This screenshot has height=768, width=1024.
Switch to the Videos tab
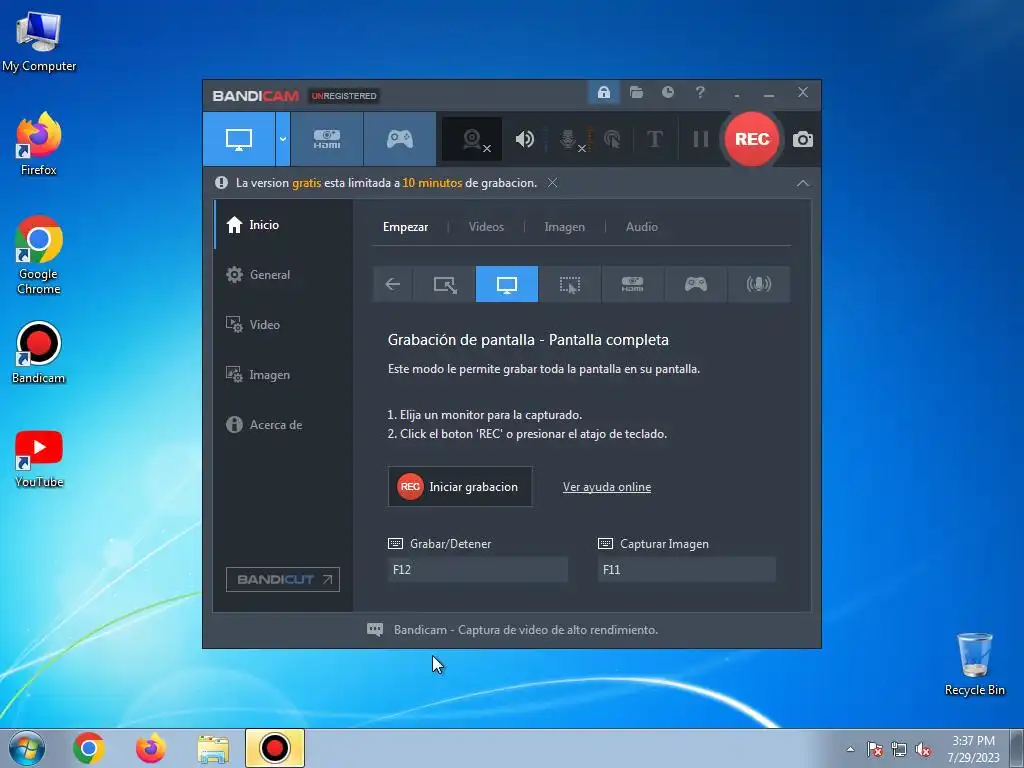[486, 227]
